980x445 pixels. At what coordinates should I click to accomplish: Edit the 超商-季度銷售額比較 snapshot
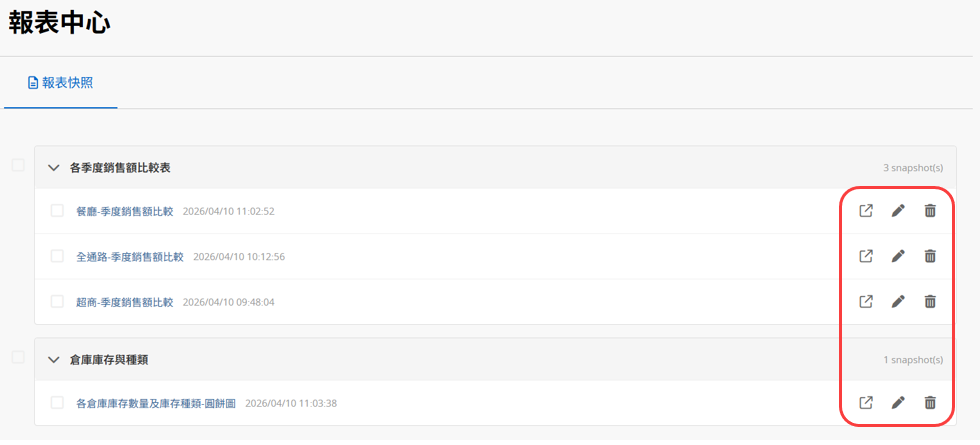coord(898,301)
